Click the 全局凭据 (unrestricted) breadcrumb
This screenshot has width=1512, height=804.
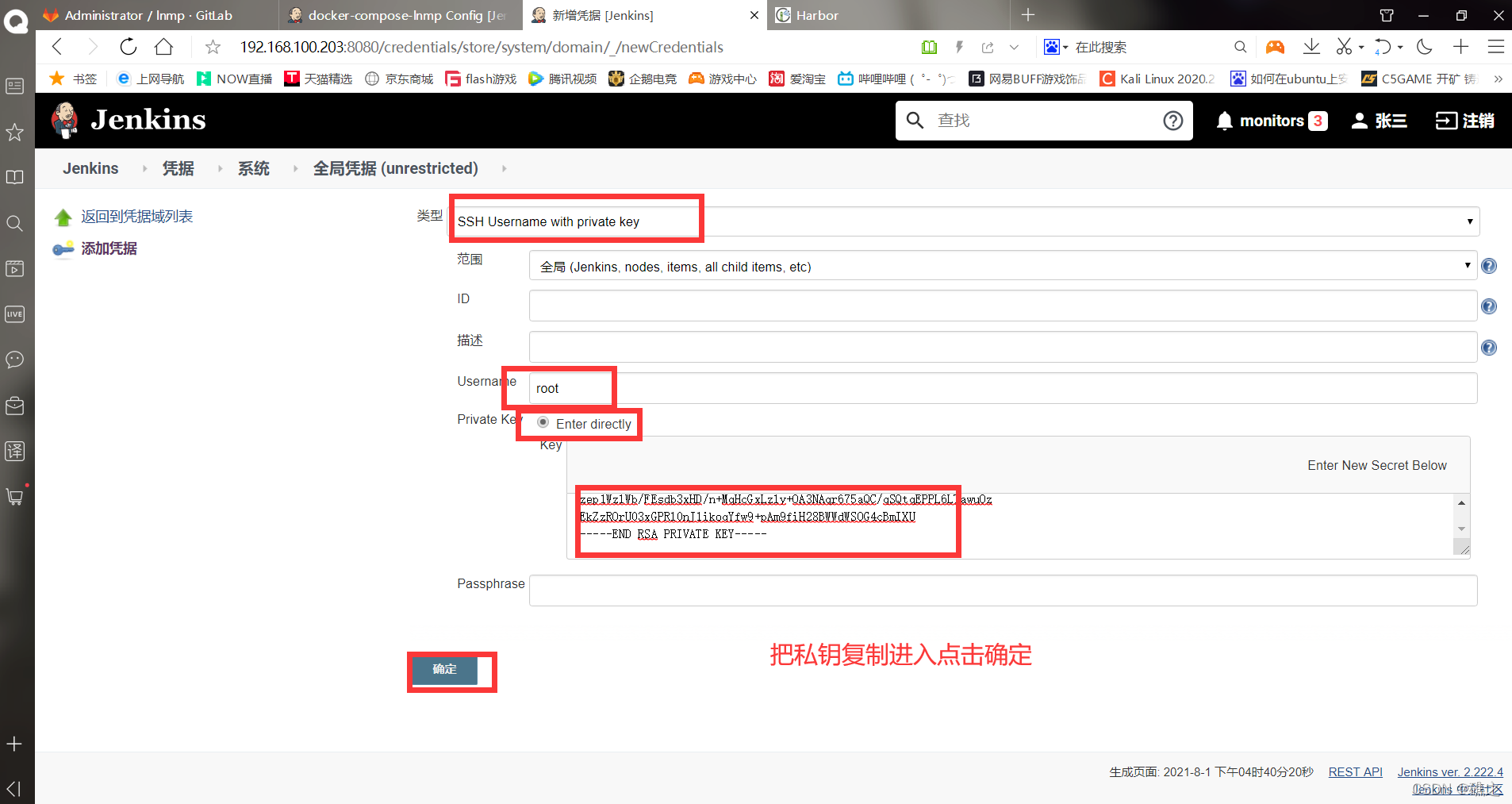pyautogui.click(x=396, y=168)
